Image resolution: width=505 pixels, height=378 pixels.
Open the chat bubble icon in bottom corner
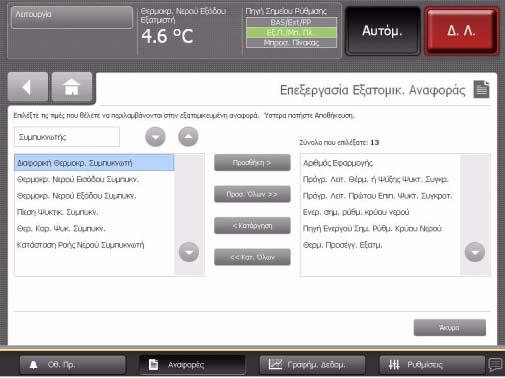[x=495, y=364]
